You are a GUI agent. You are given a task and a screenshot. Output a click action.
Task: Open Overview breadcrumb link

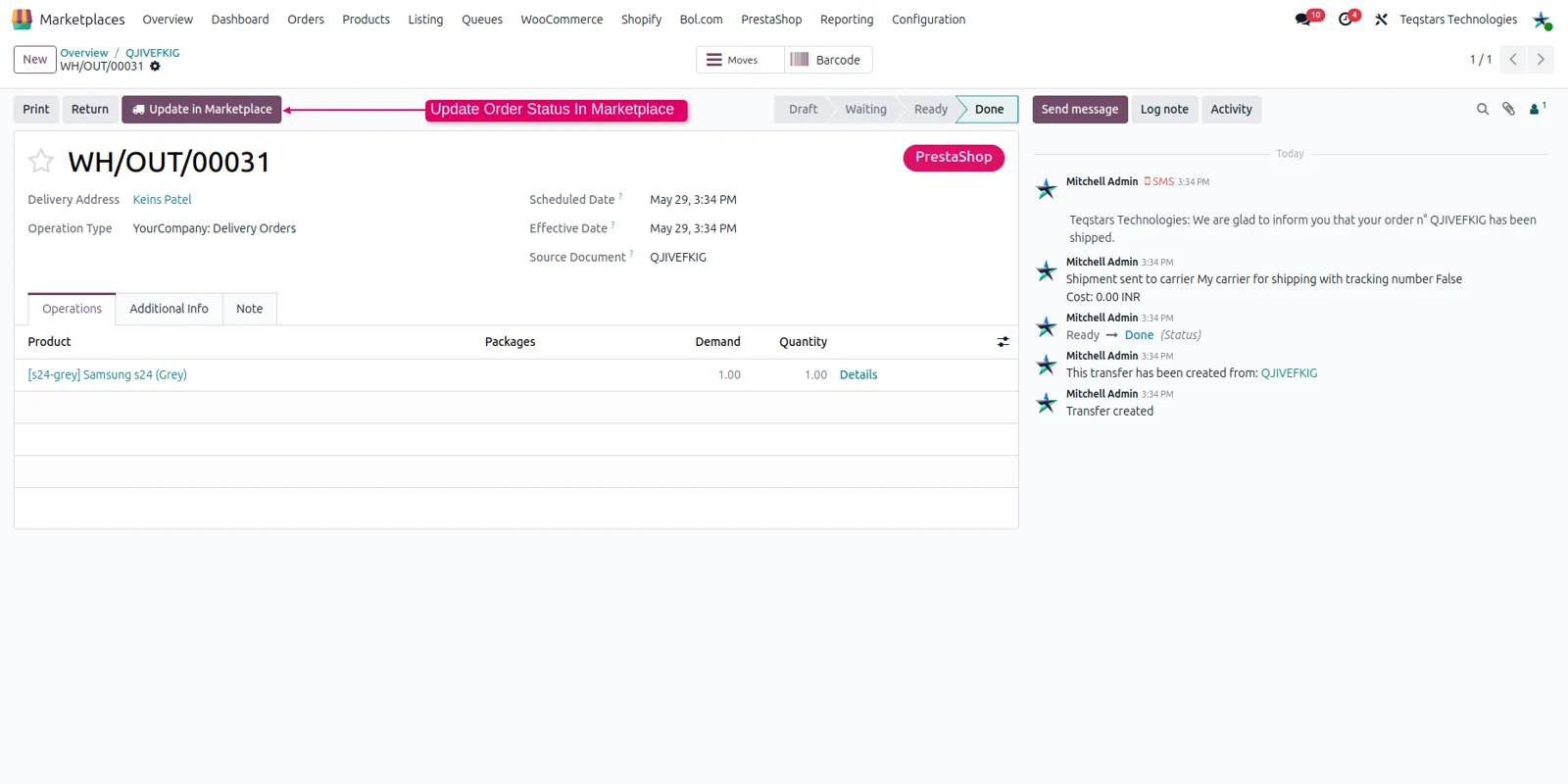click(84, 53)
